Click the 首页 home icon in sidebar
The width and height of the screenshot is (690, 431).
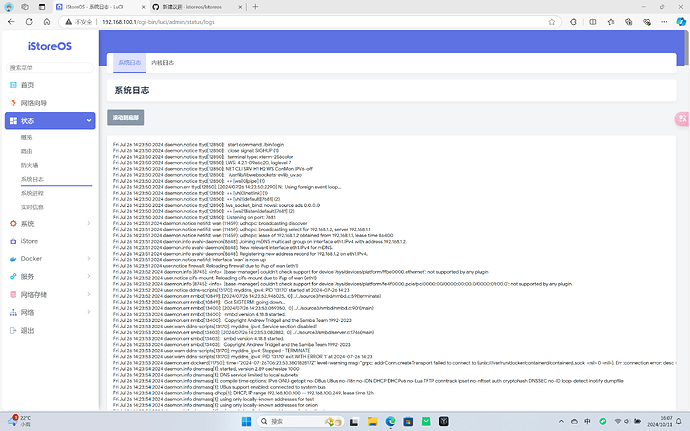(12, 84)
